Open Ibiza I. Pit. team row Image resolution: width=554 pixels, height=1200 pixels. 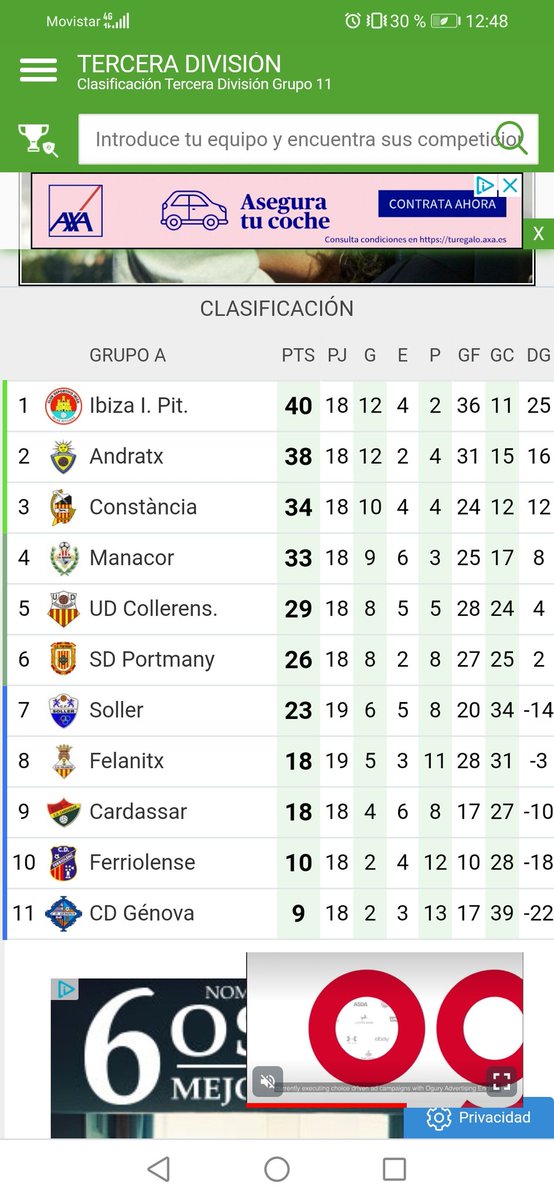pyautogui.click(x=279, y=406)
